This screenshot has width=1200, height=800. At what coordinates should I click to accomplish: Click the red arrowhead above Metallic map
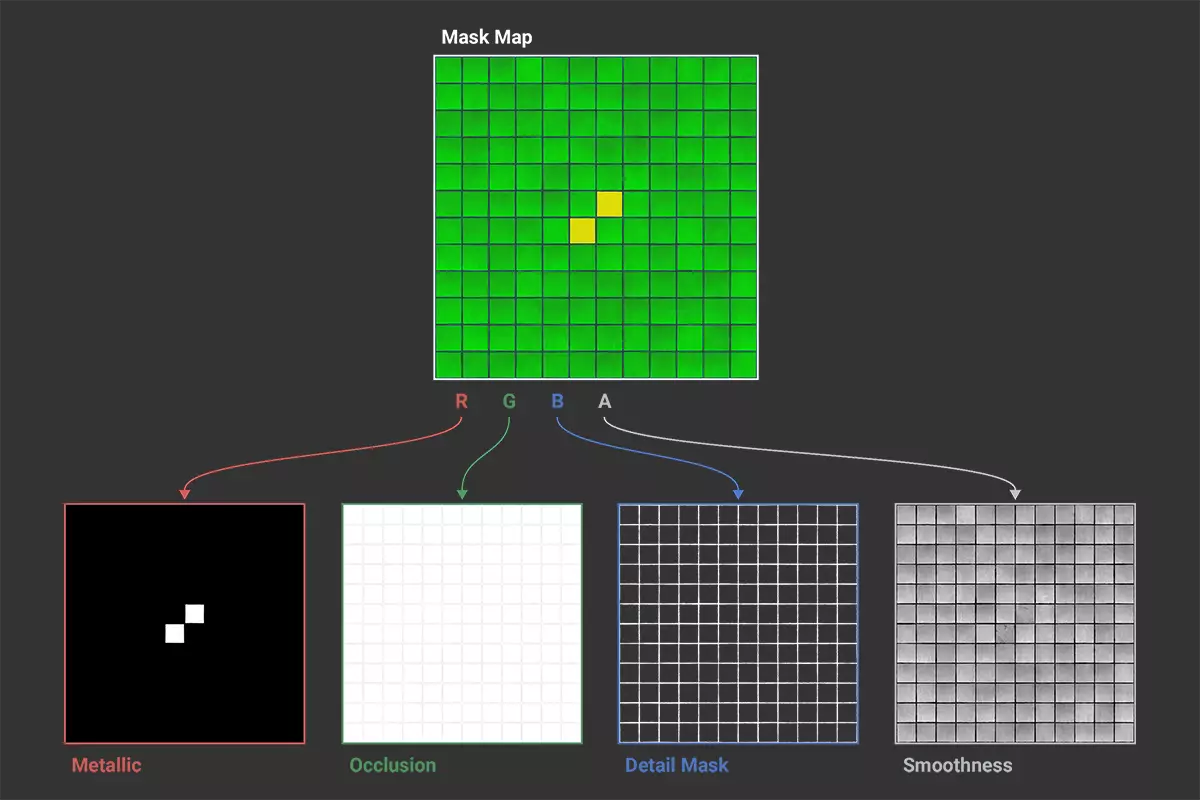tap(184, 493)
